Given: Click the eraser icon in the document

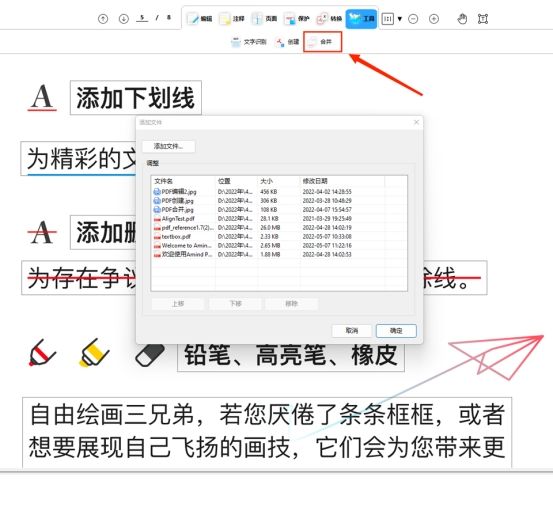Looking at the screenshot, I should (x=150, y=355).
